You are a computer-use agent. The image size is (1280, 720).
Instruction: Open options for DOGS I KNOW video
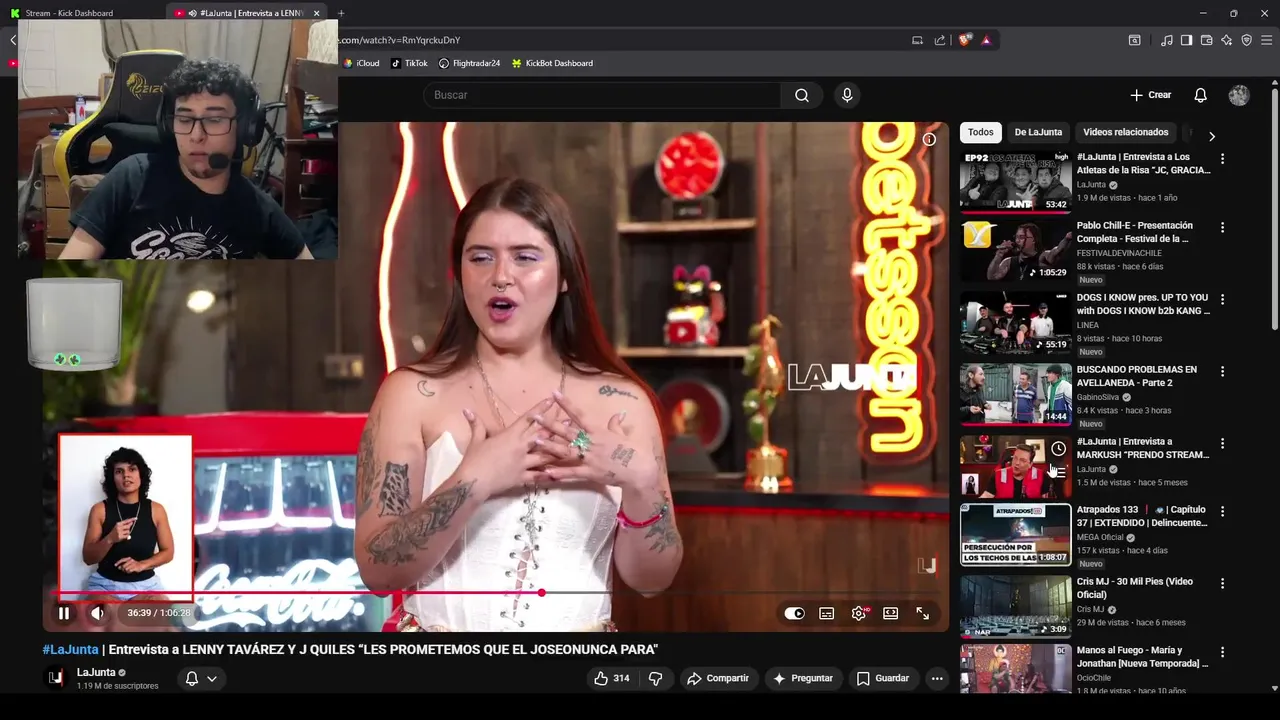pyautogui.click(x=1222, y=299)
